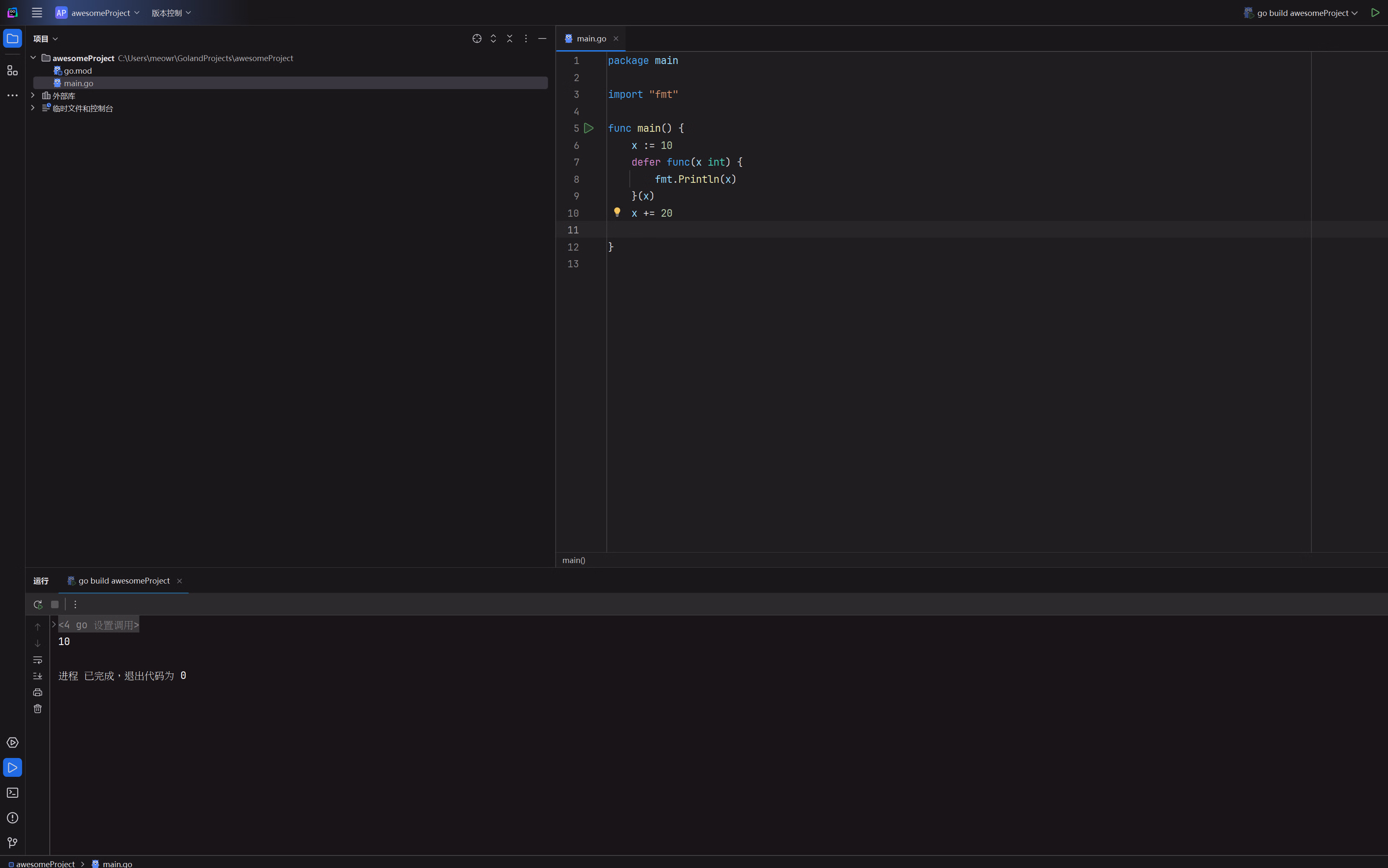
Task: Click the Services tool window icon
Action: tap(12, 743)
